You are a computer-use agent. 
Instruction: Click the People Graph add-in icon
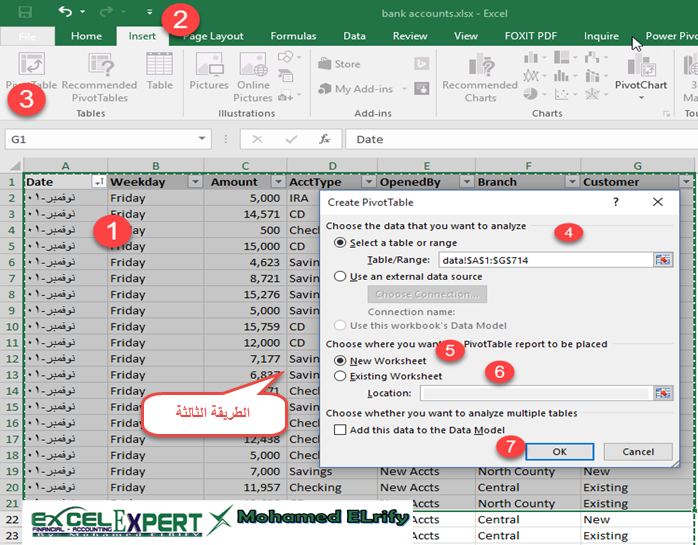pos(421,89)
